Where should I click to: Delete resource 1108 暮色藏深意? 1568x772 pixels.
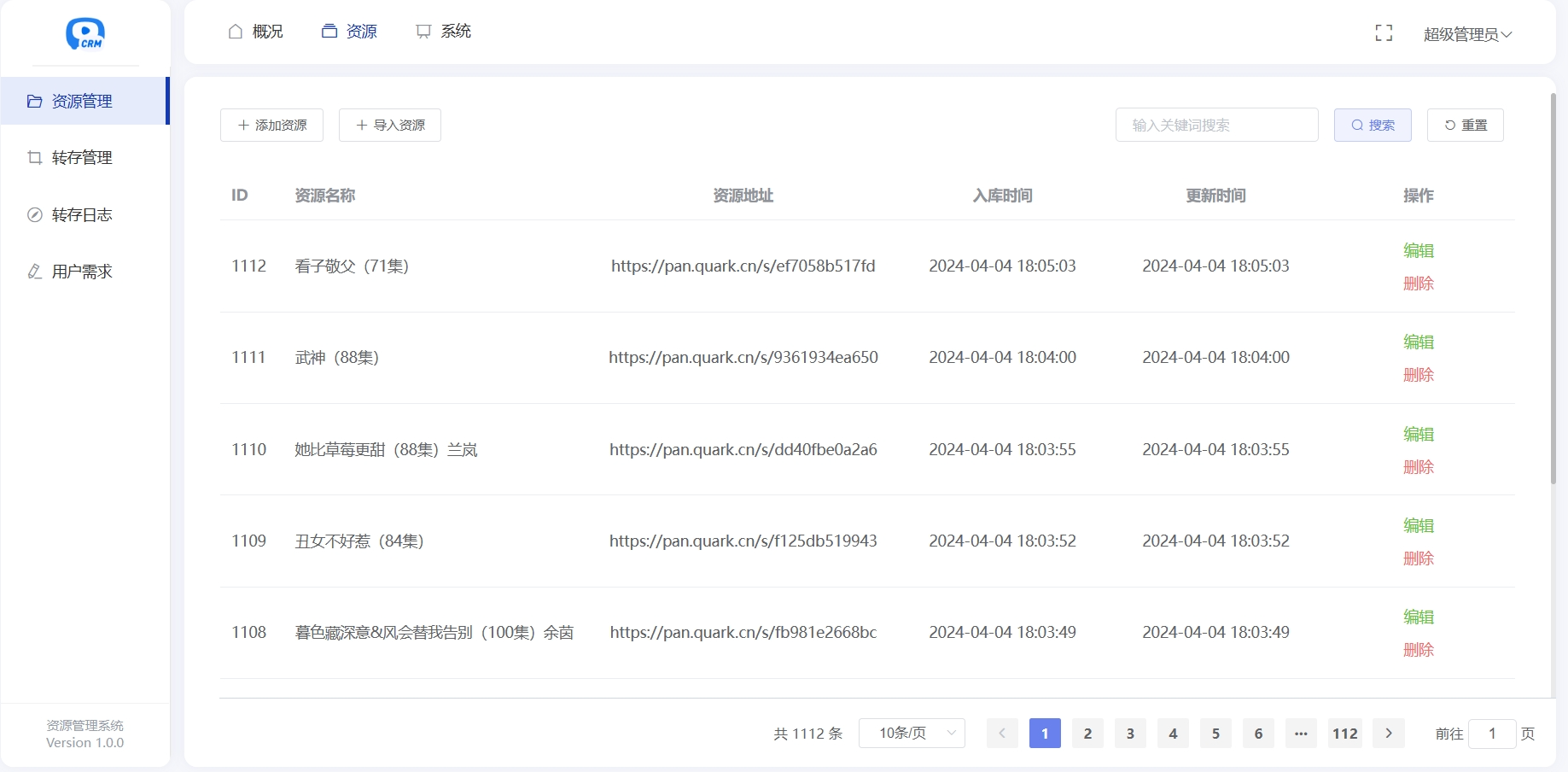[x=1419, y=649]
